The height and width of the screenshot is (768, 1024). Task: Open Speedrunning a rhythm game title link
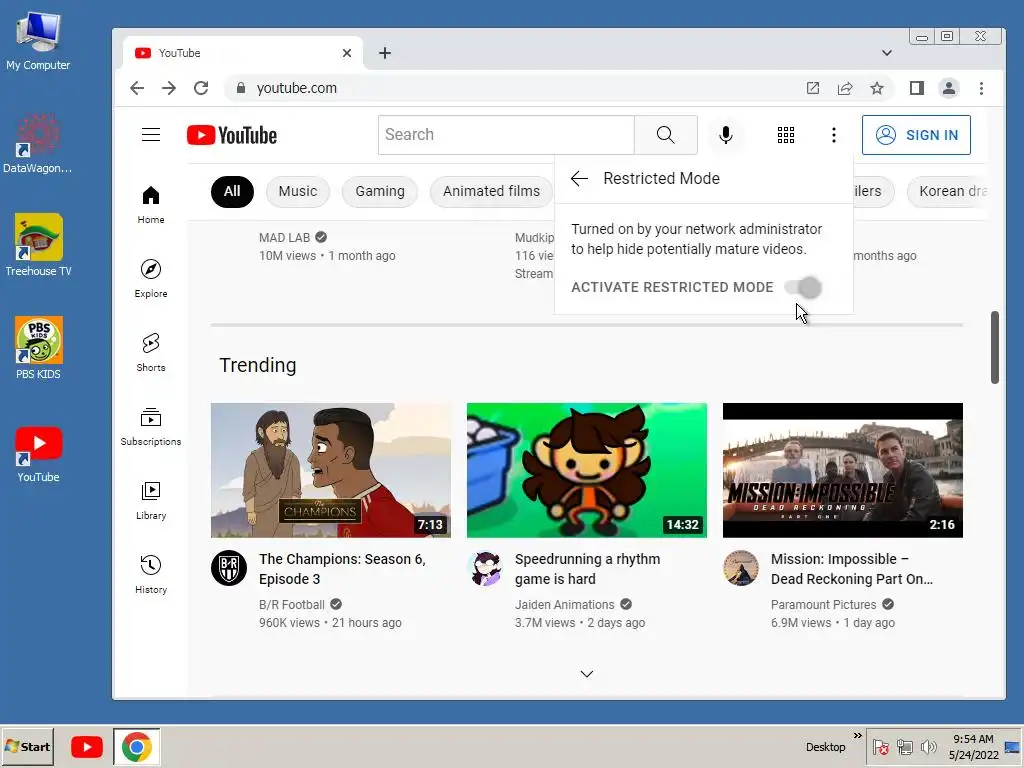[587, 569]
